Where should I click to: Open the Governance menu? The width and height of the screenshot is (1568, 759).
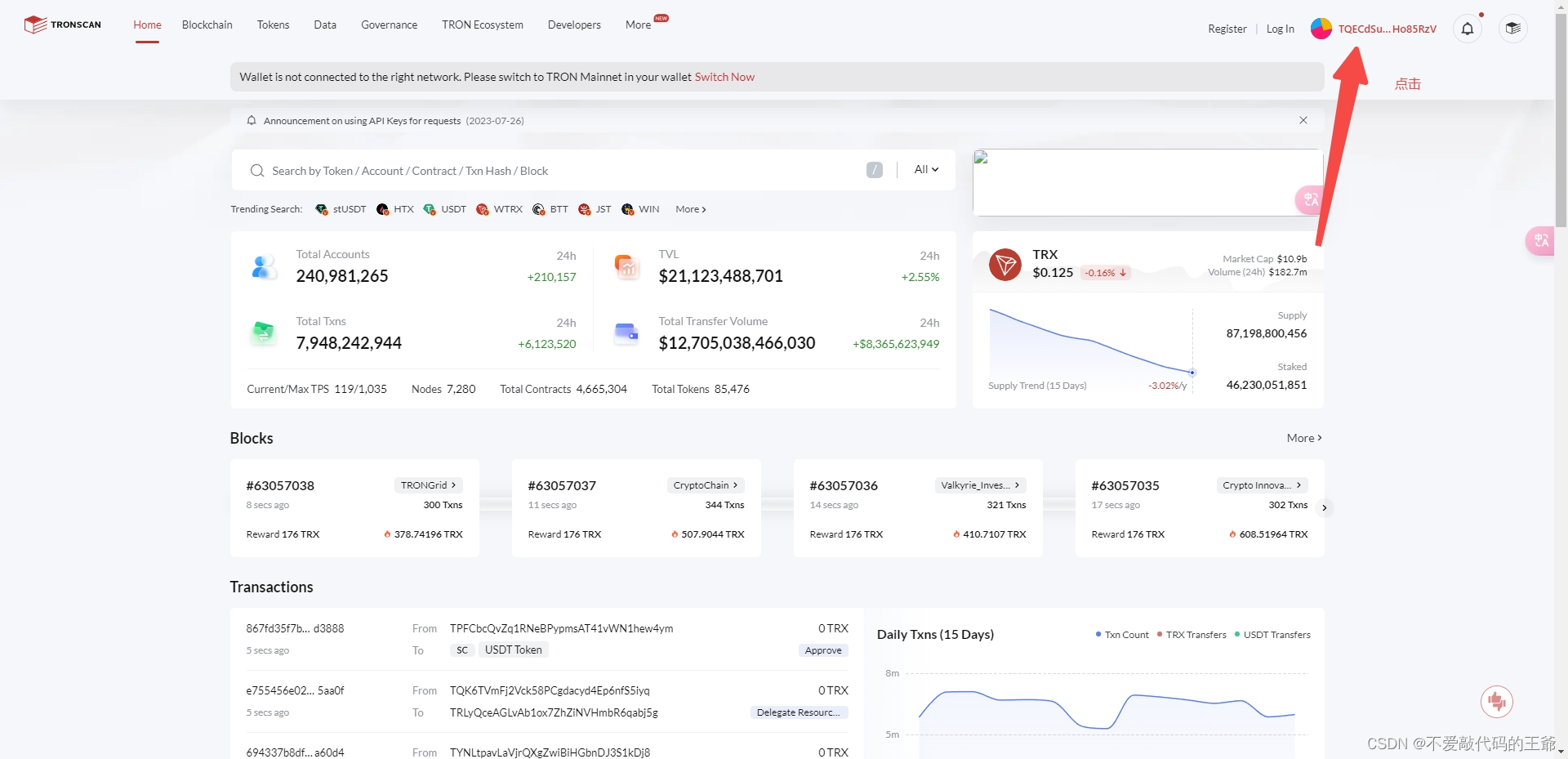click(x=390, y=25)
